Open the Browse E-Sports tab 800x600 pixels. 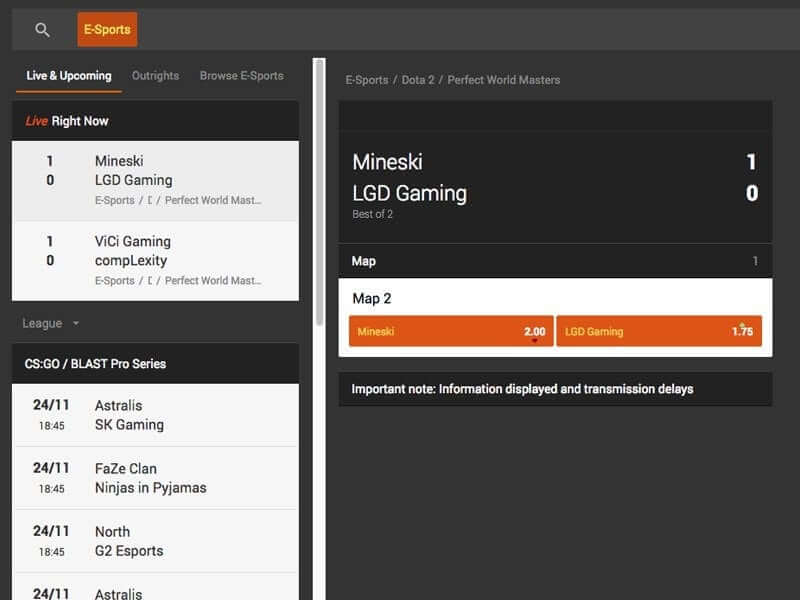point(241,76)
